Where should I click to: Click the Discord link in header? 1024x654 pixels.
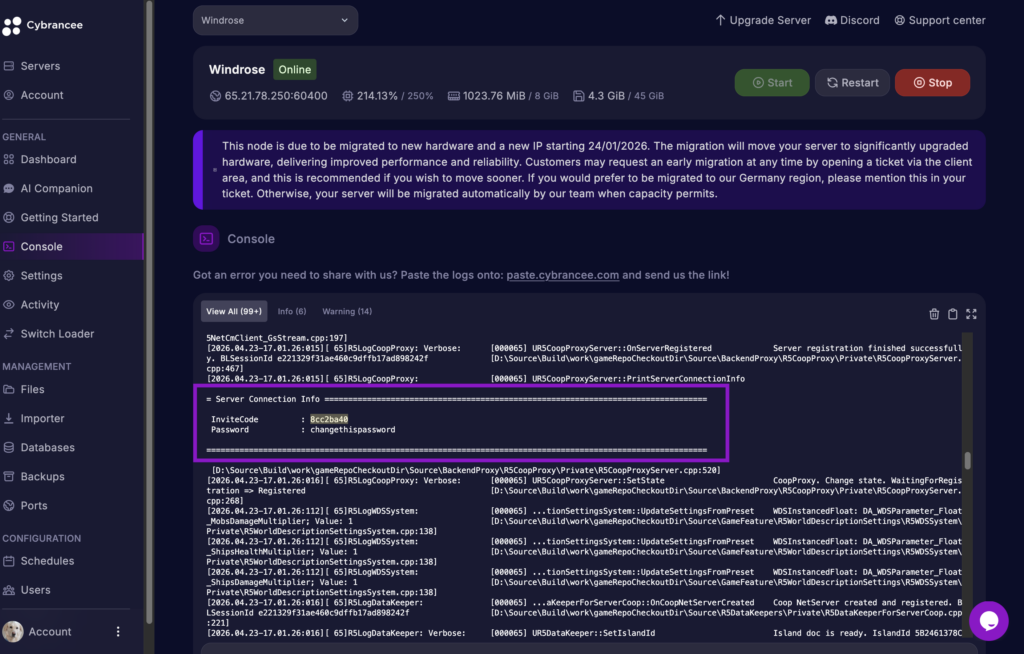click(x=852, y=20)
